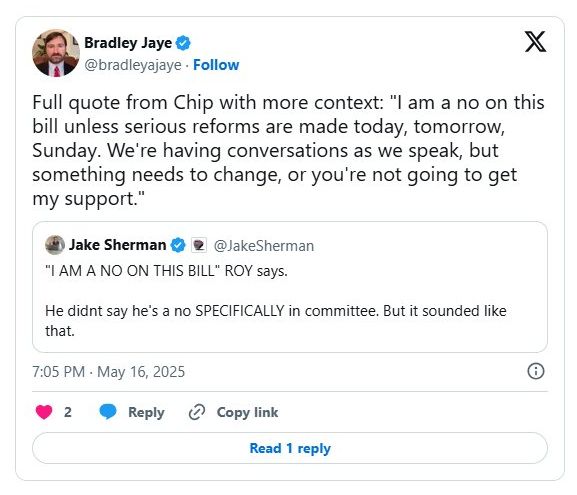Follow the @bradleyajaye account
Screen dimensions: 577x495
(x=216, y=65)
